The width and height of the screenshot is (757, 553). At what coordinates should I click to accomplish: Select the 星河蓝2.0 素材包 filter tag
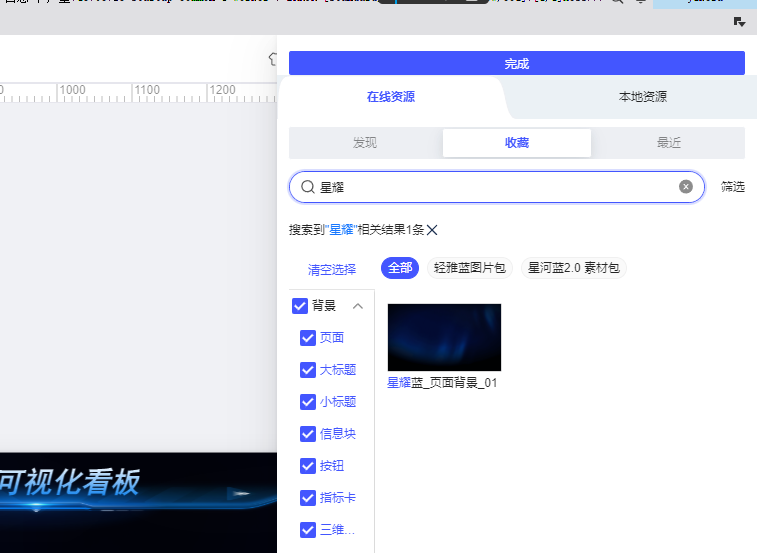pos(574,268)
